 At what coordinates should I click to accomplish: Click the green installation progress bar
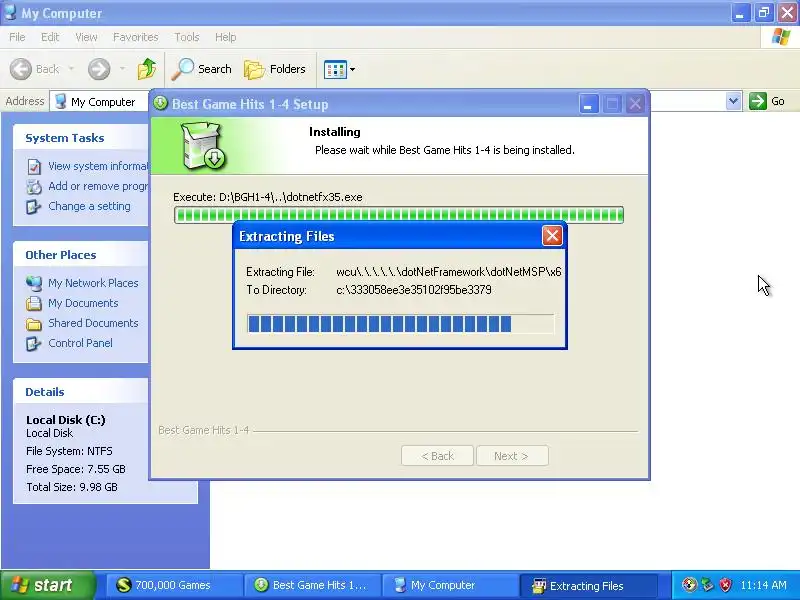click(398, 215)
